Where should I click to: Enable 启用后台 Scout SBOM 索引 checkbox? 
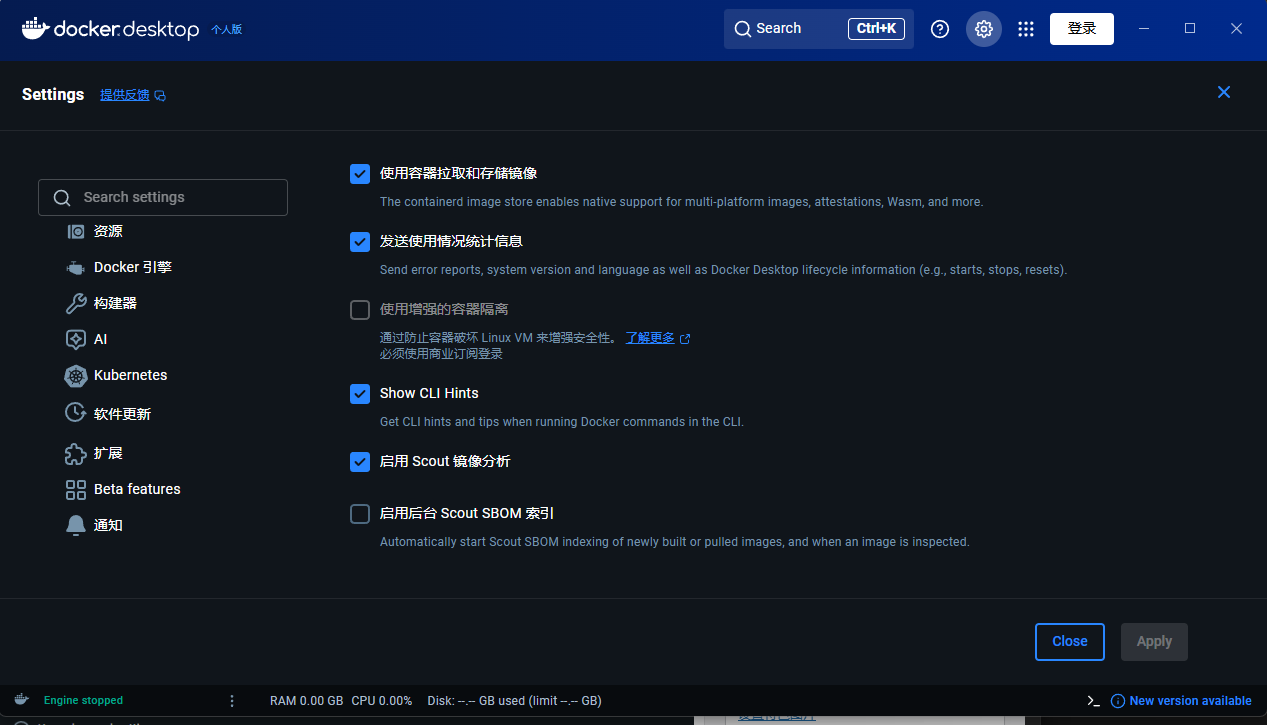[x=360, y=514]
